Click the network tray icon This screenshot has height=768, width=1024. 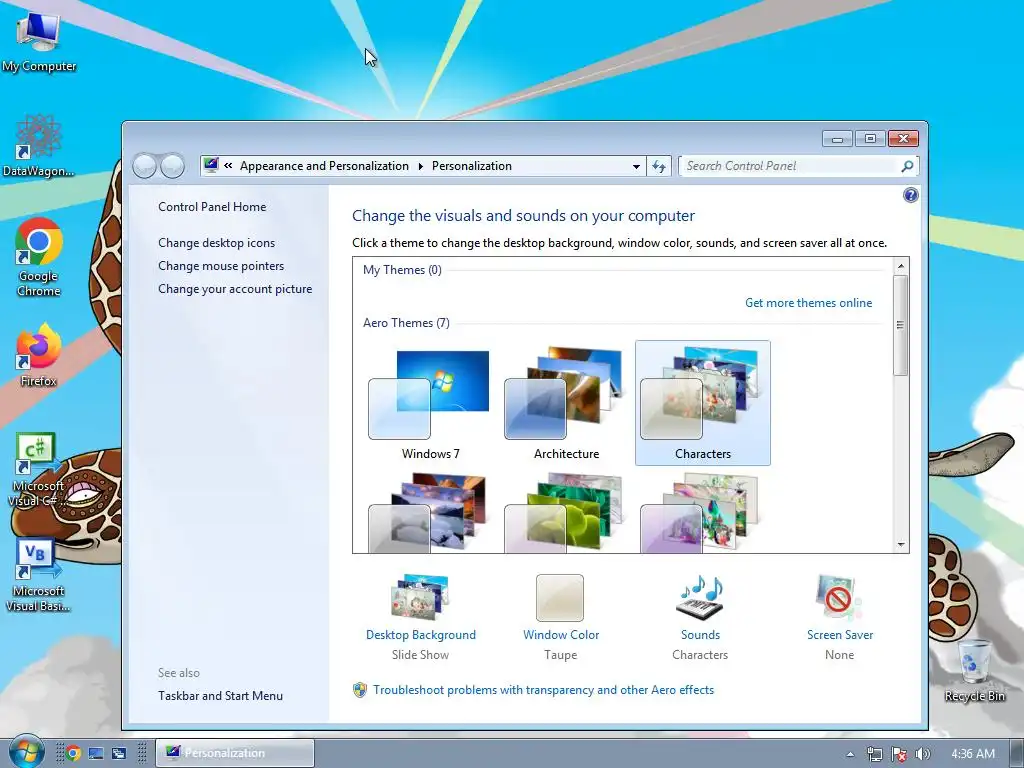pos(874,754)
